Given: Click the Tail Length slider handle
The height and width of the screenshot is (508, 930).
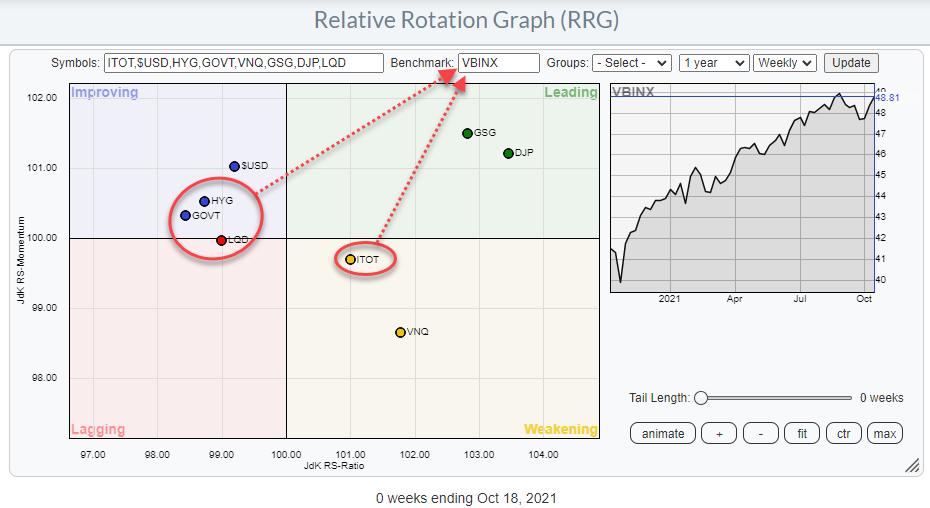Looking at the screenshot, I should [x=701, y=398].
